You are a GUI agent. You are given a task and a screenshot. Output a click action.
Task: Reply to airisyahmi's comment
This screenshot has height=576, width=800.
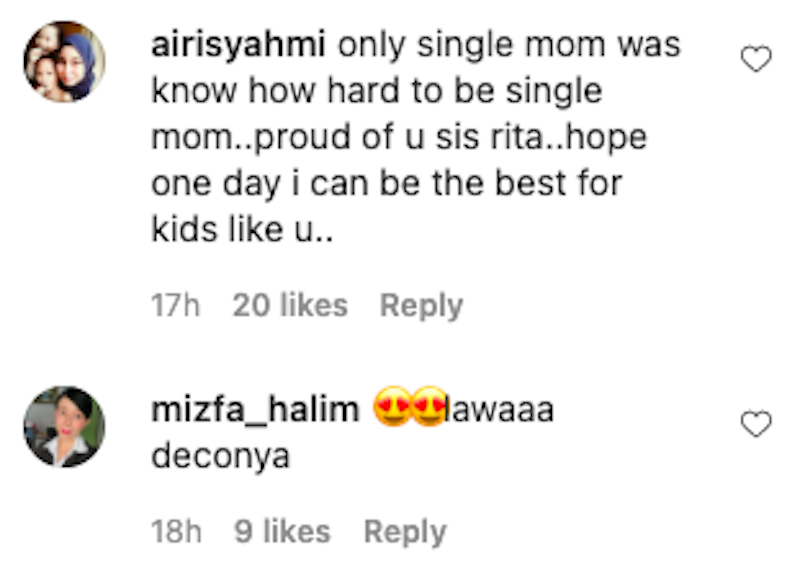click(421, 305)
